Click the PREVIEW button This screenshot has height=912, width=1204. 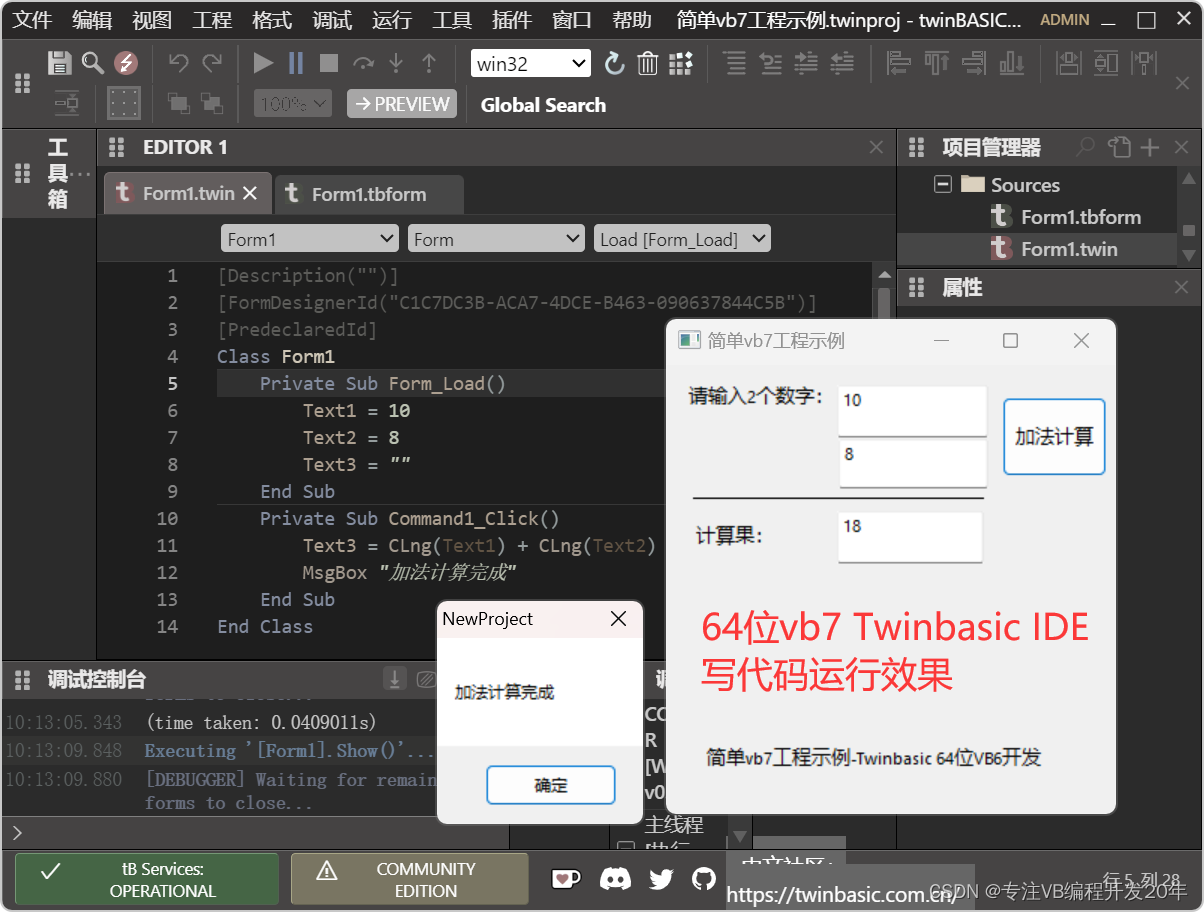coord(401,103)
